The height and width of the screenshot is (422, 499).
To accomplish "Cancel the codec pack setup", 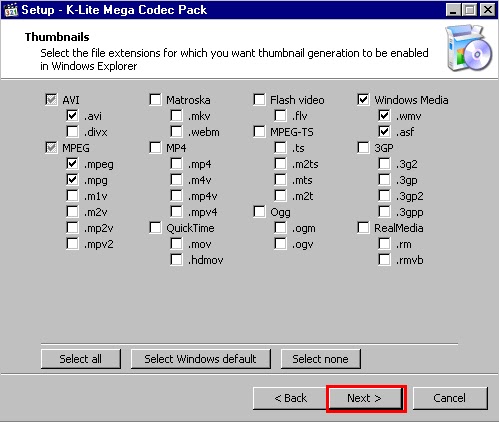I will click(x=450, y=398).
